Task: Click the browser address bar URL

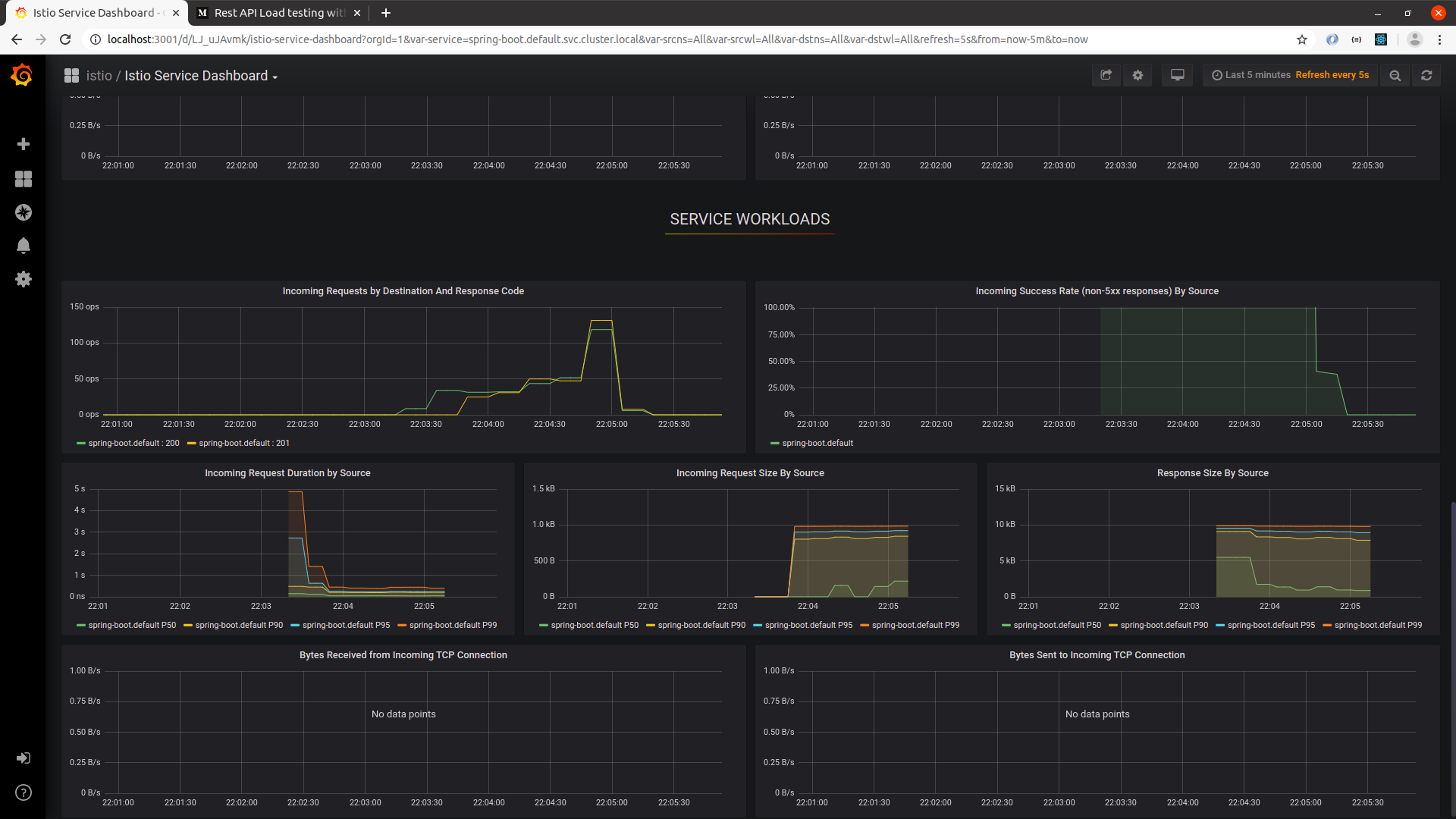Action: pyautogui.click(x=598, y=39)
